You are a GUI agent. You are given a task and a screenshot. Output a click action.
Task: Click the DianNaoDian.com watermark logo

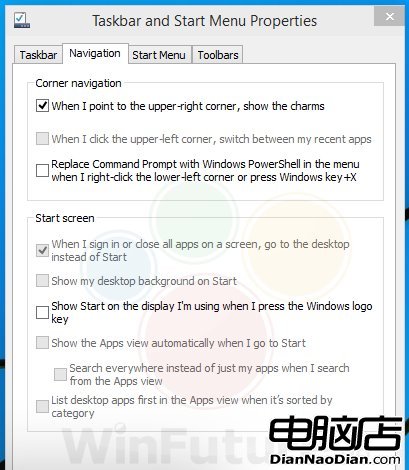point(335,441)
